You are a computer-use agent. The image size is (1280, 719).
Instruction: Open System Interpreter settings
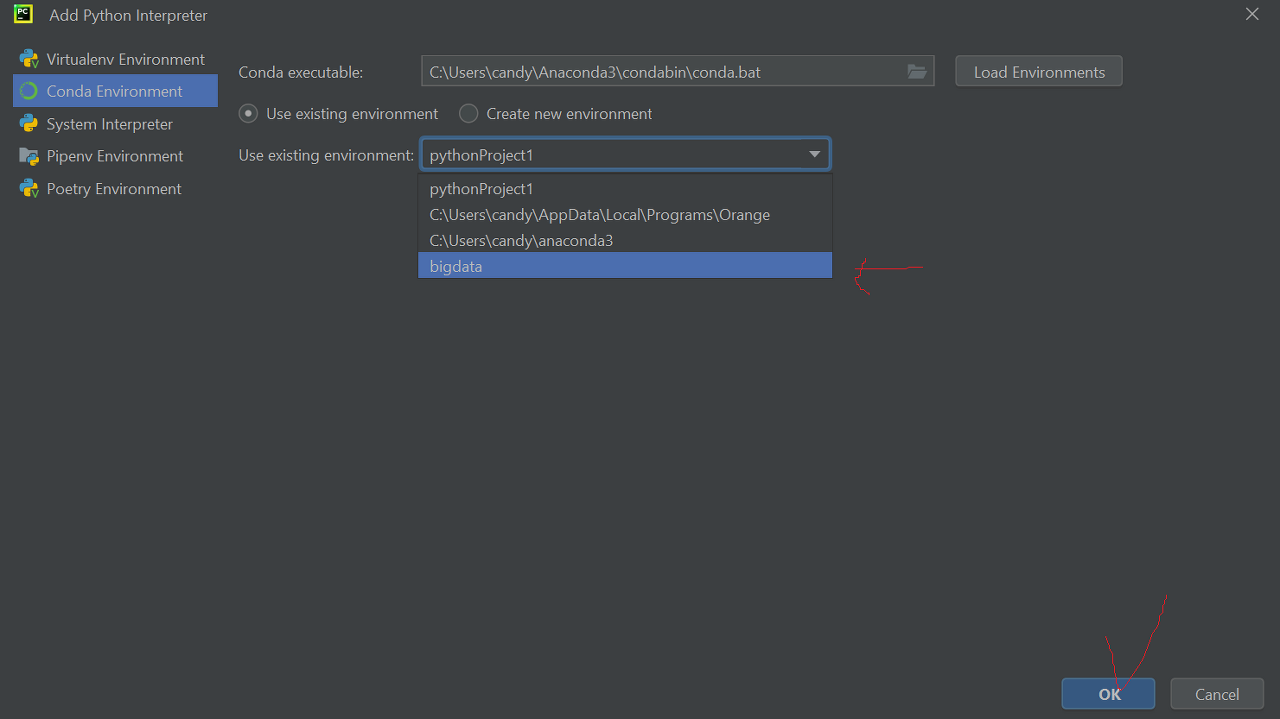(x=115, y=124)
